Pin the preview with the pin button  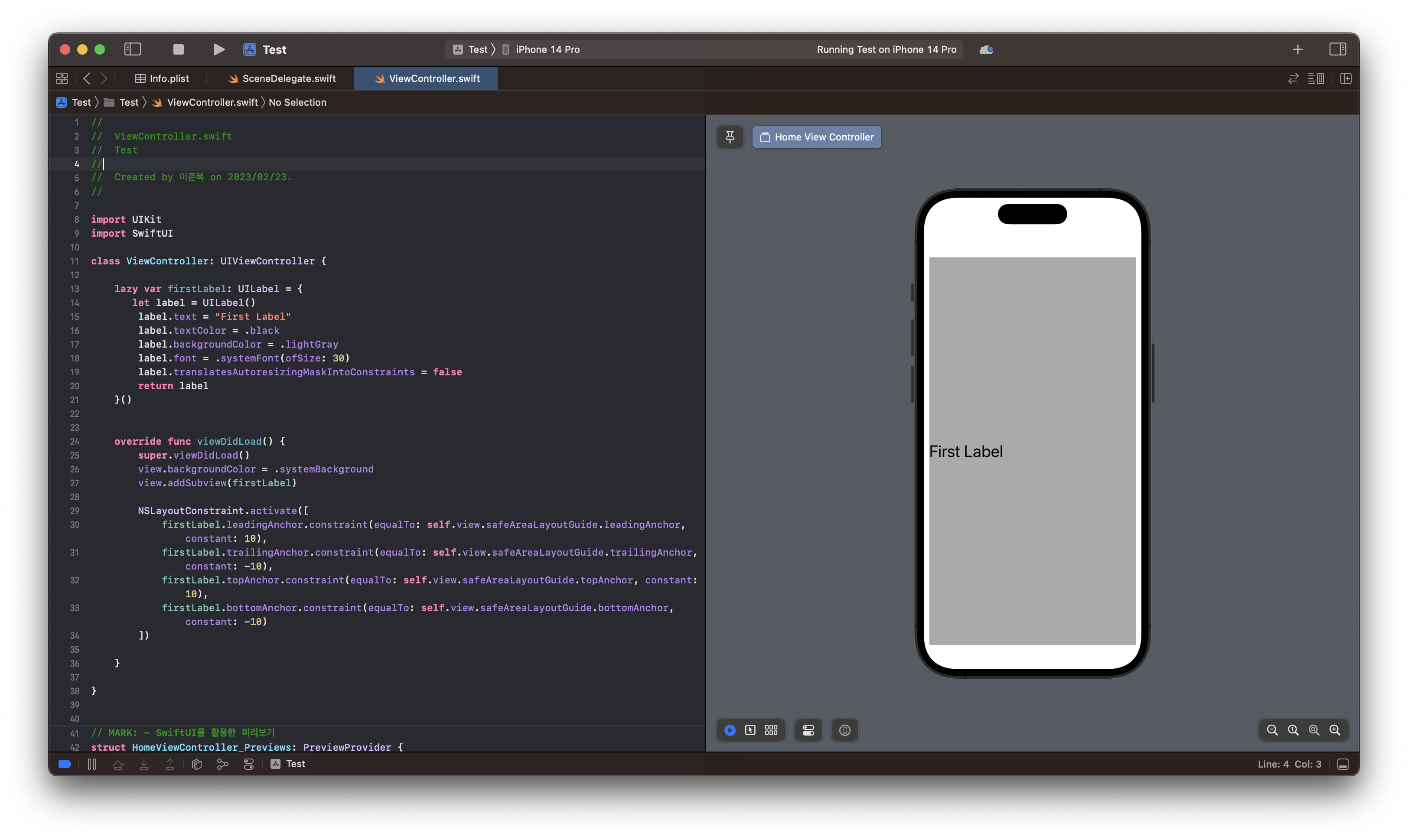point(730,137)
